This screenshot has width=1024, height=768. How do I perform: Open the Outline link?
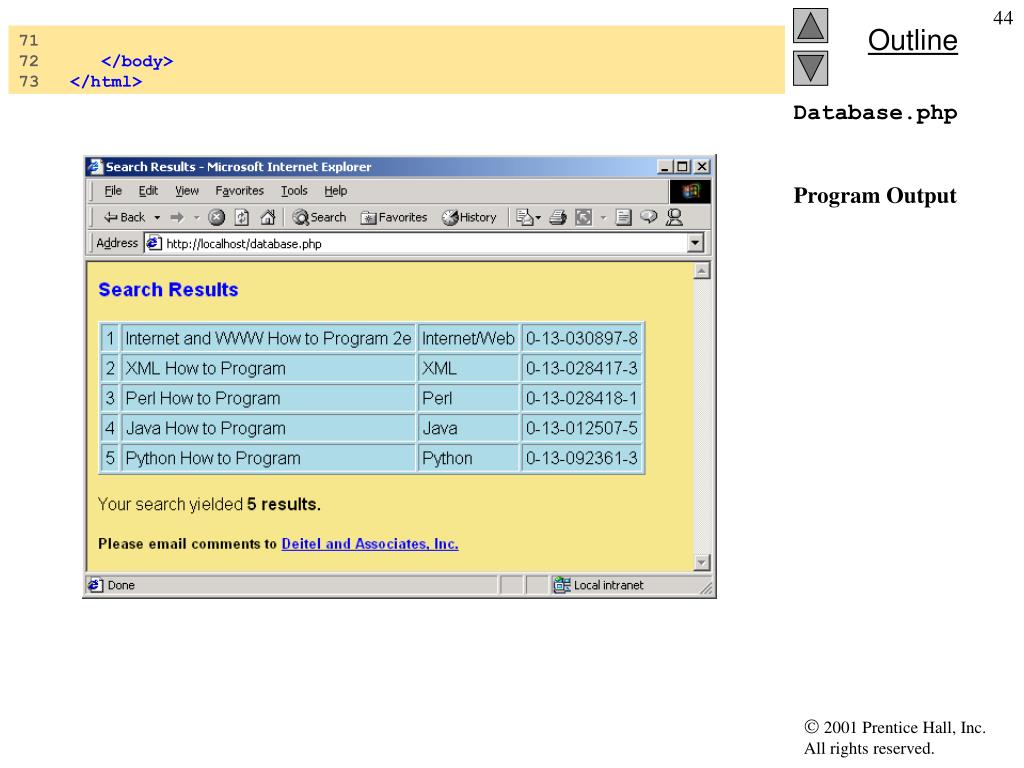tap(912, 40)
